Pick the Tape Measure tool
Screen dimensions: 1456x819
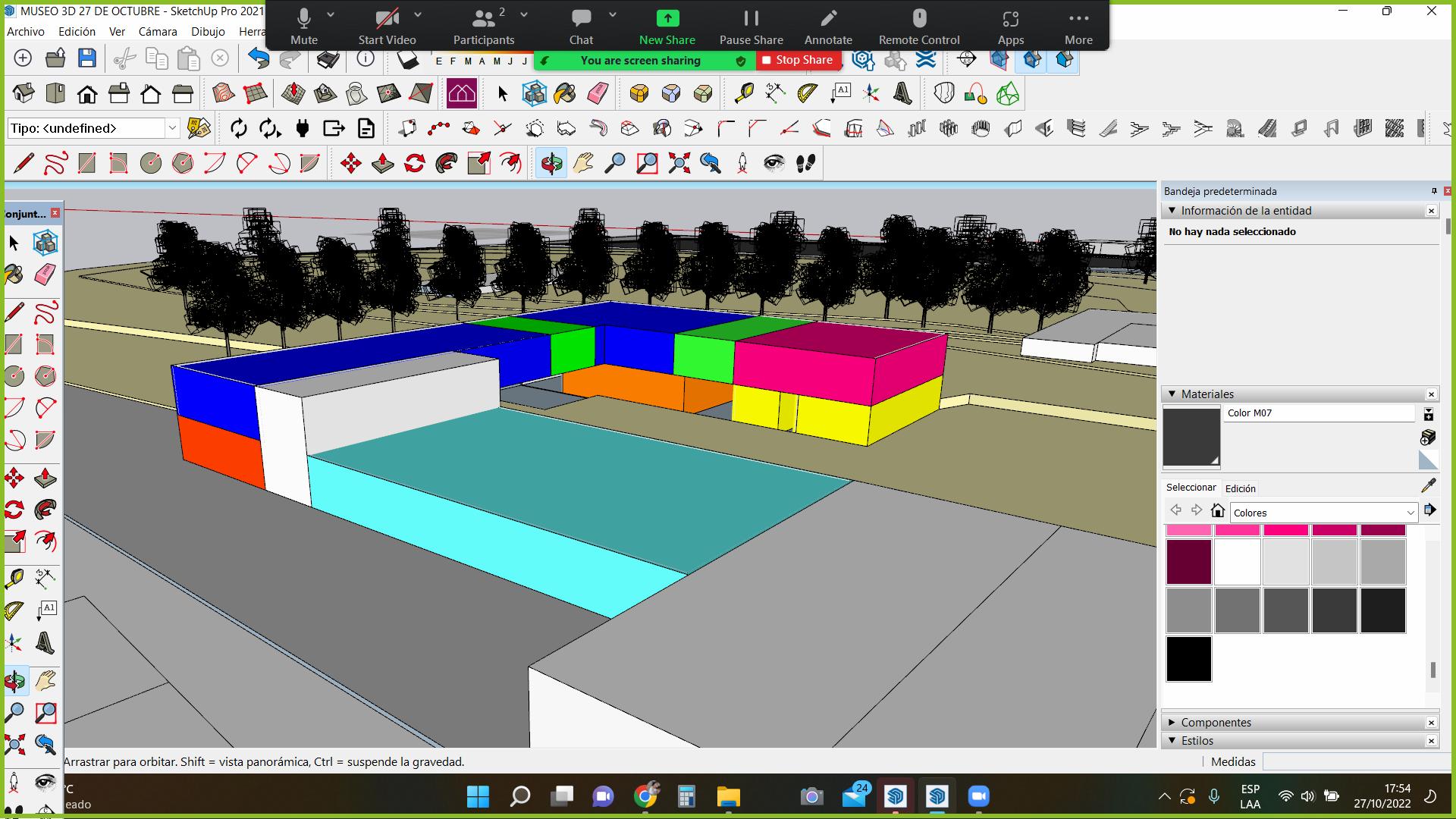(x=744, y=93)
